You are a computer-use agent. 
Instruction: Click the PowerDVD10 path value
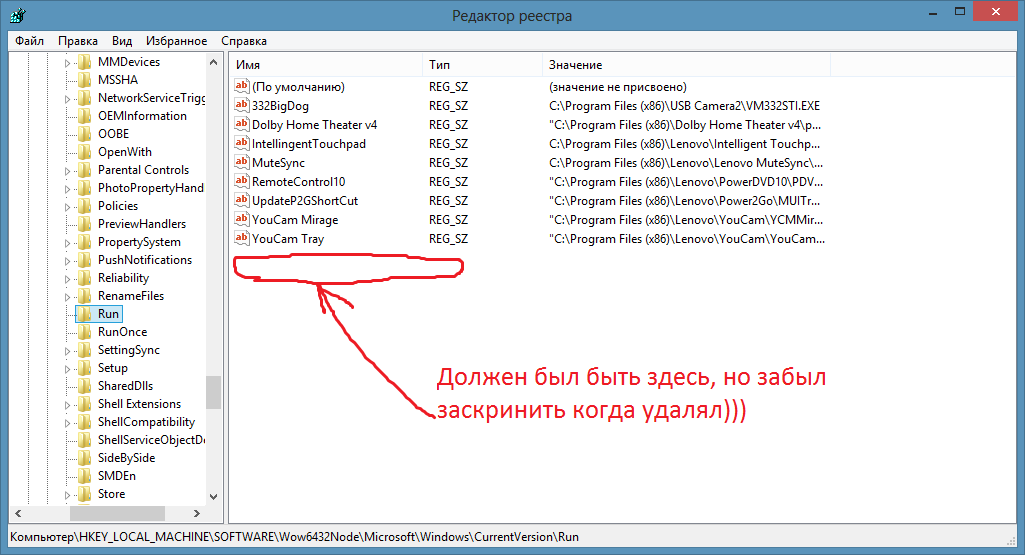686,181
